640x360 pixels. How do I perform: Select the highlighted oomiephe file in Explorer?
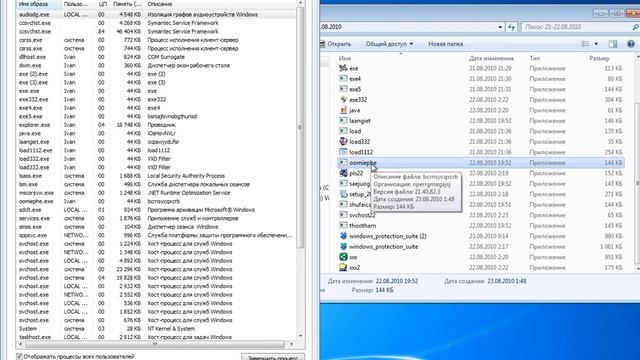pos(480,162)
